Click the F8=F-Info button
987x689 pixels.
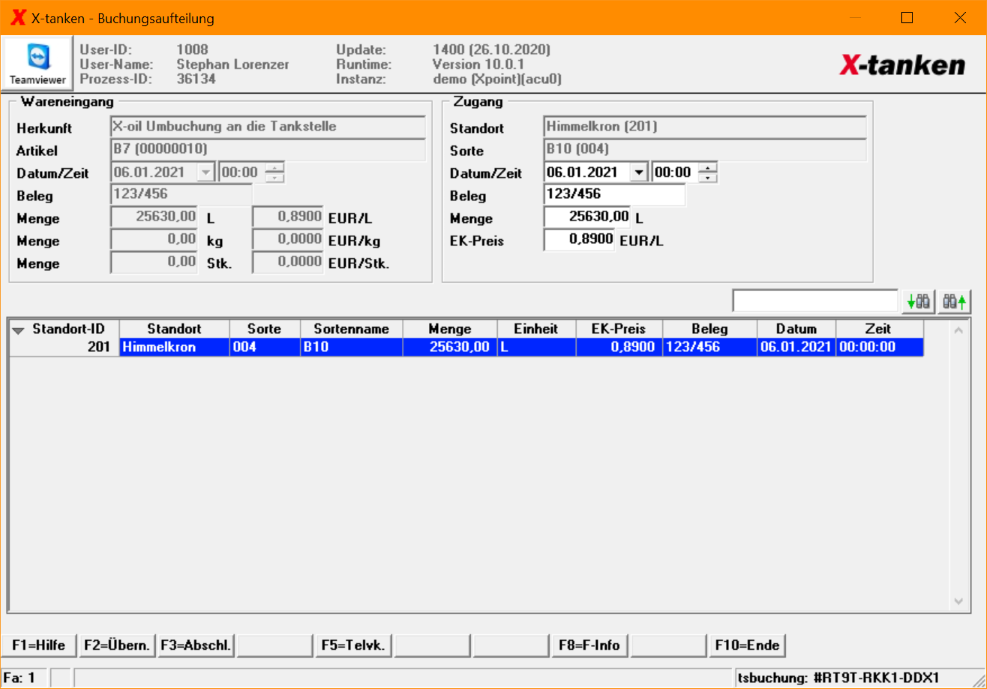589,645
